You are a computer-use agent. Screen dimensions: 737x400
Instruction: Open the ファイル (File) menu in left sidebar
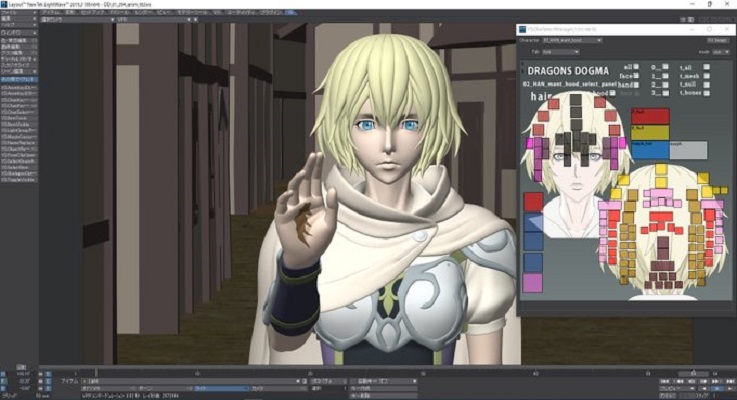(x=18, y=13)
